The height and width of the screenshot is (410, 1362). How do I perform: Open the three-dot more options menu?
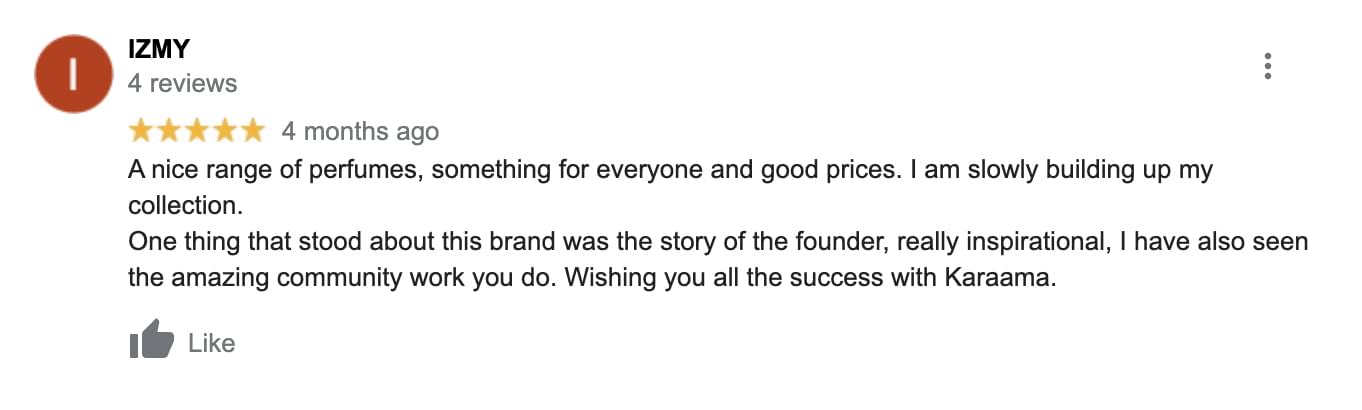point(1267,66)
